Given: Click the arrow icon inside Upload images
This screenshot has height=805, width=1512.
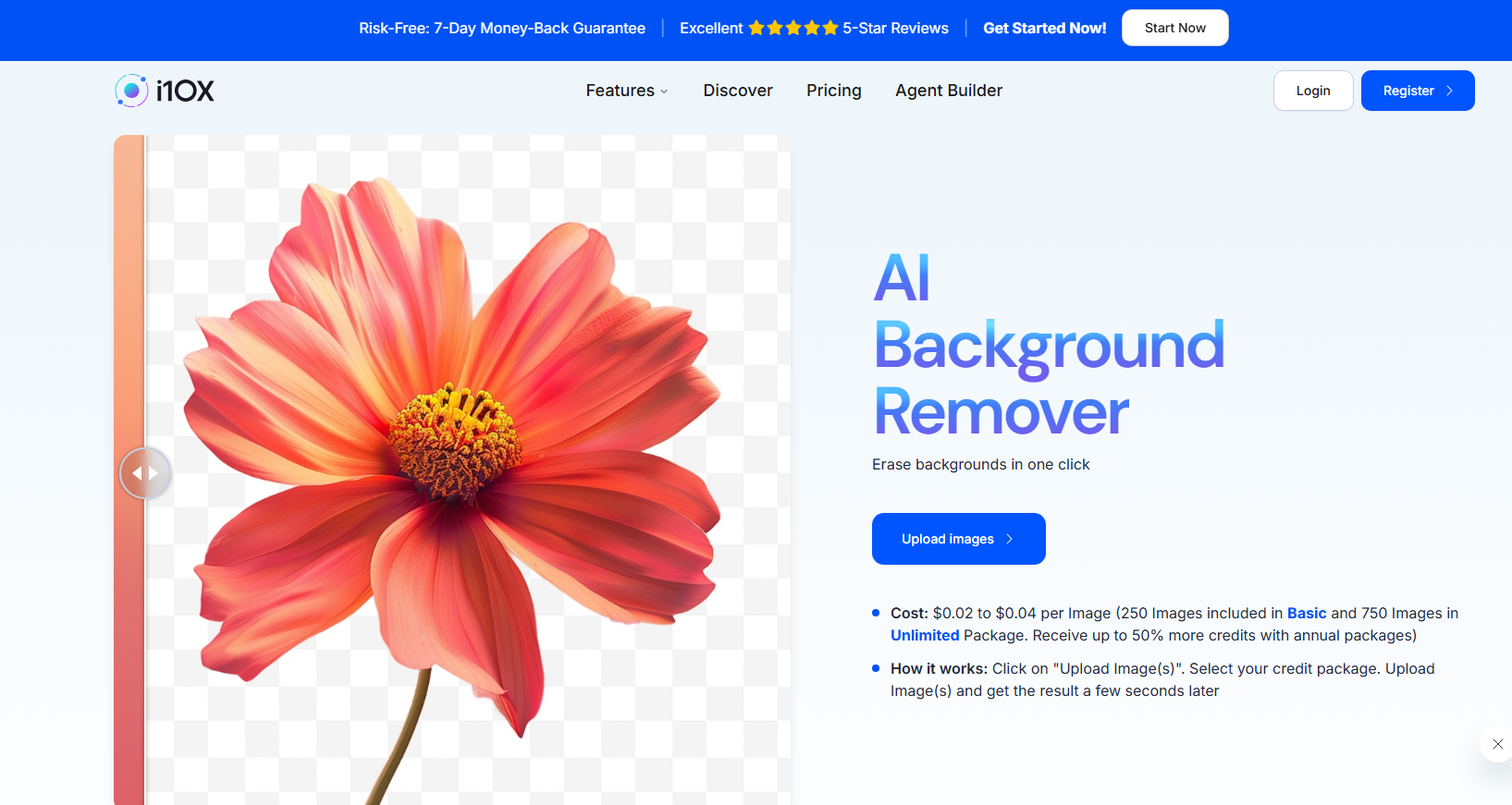Looking at the screenshot, I should coord(1009,539).
